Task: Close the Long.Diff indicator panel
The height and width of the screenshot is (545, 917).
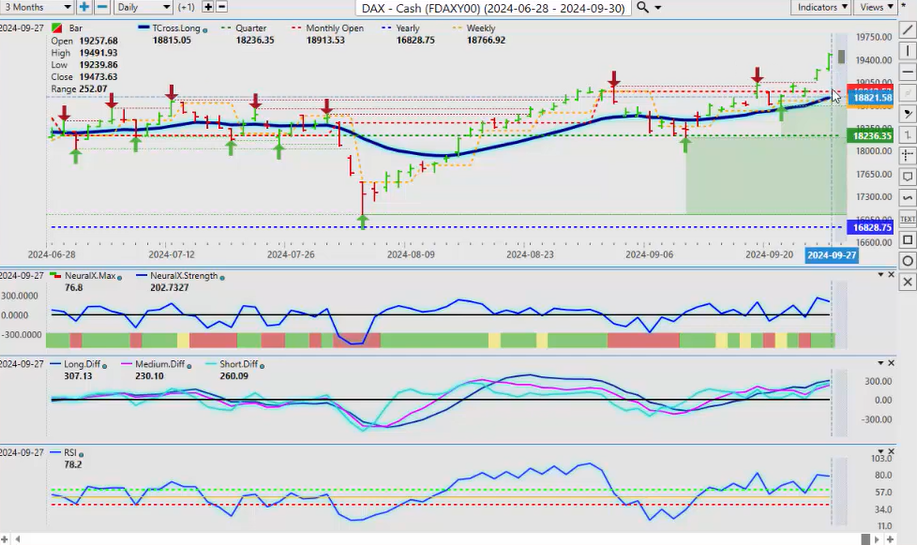Action: (891, 363)
